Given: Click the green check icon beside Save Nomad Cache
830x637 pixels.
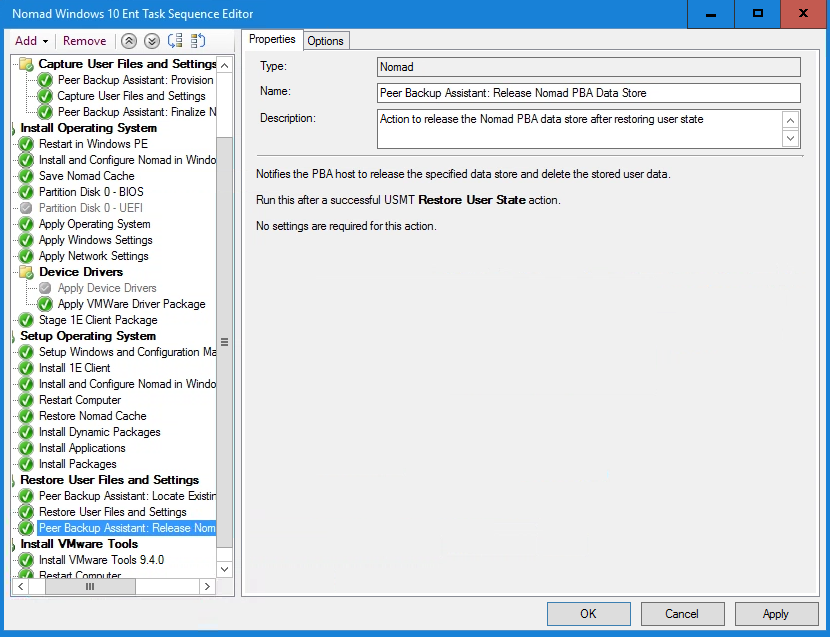Looking at the screenshot, I should 26,176.
